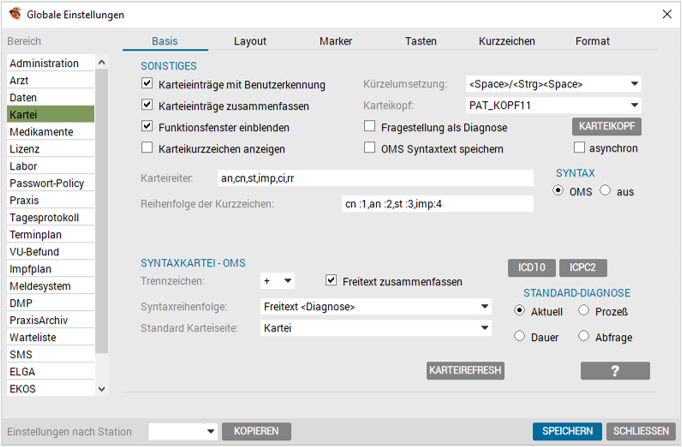Open the Syntaxreihenfolge dropdown

(x=376, y=307)
